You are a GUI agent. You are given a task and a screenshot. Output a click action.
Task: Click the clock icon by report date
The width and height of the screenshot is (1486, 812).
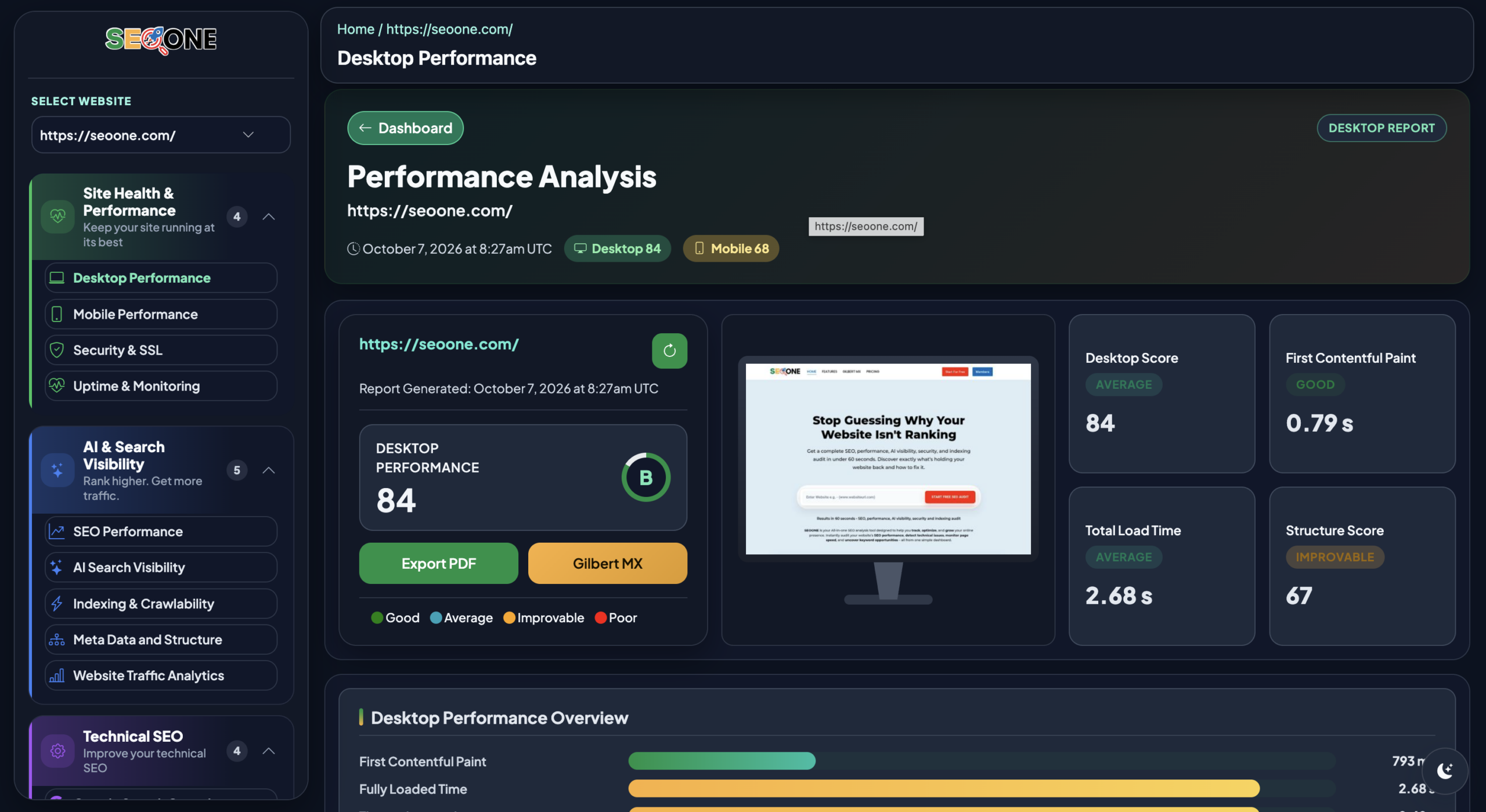[x=354, y=248]
